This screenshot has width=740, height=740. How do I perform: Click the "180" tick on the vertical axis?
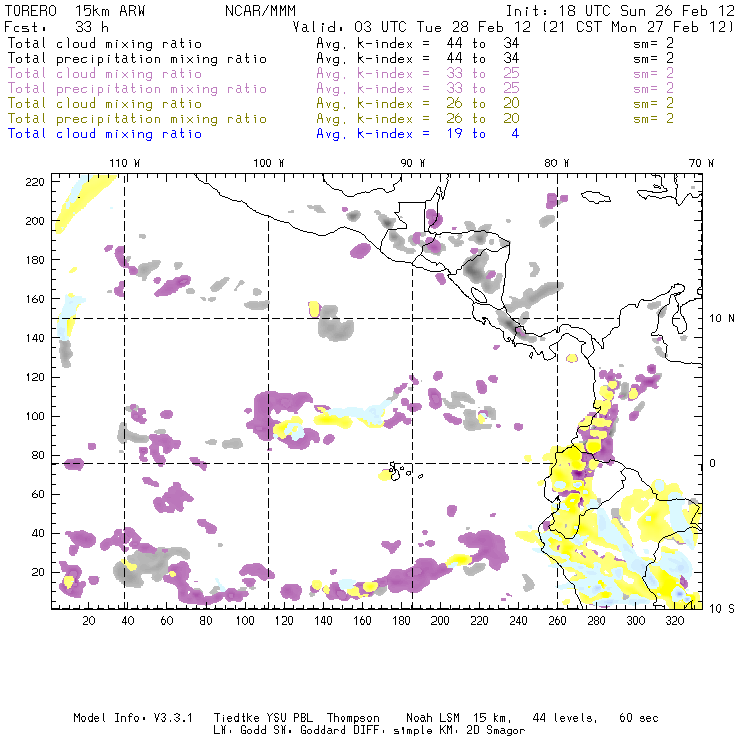point(35,260)
